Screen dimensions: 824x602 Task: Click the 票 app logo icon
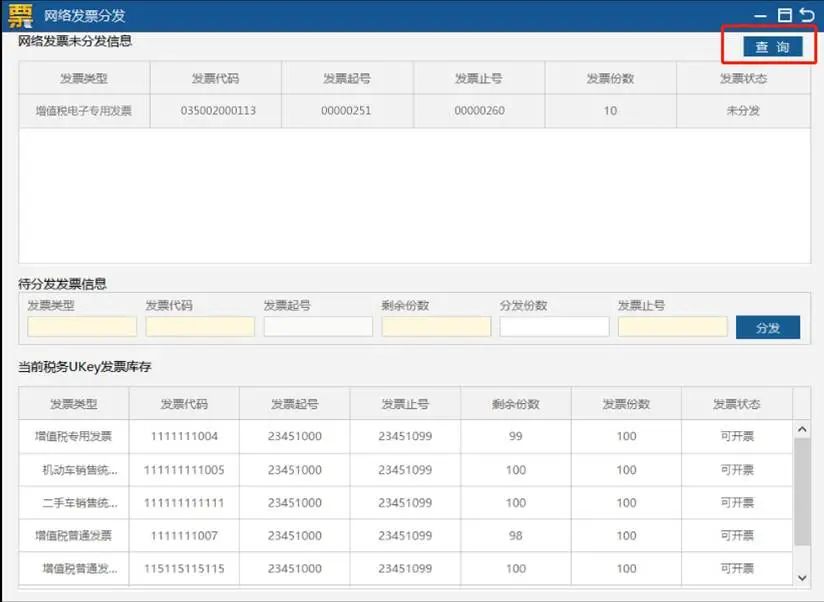[20, 15]
